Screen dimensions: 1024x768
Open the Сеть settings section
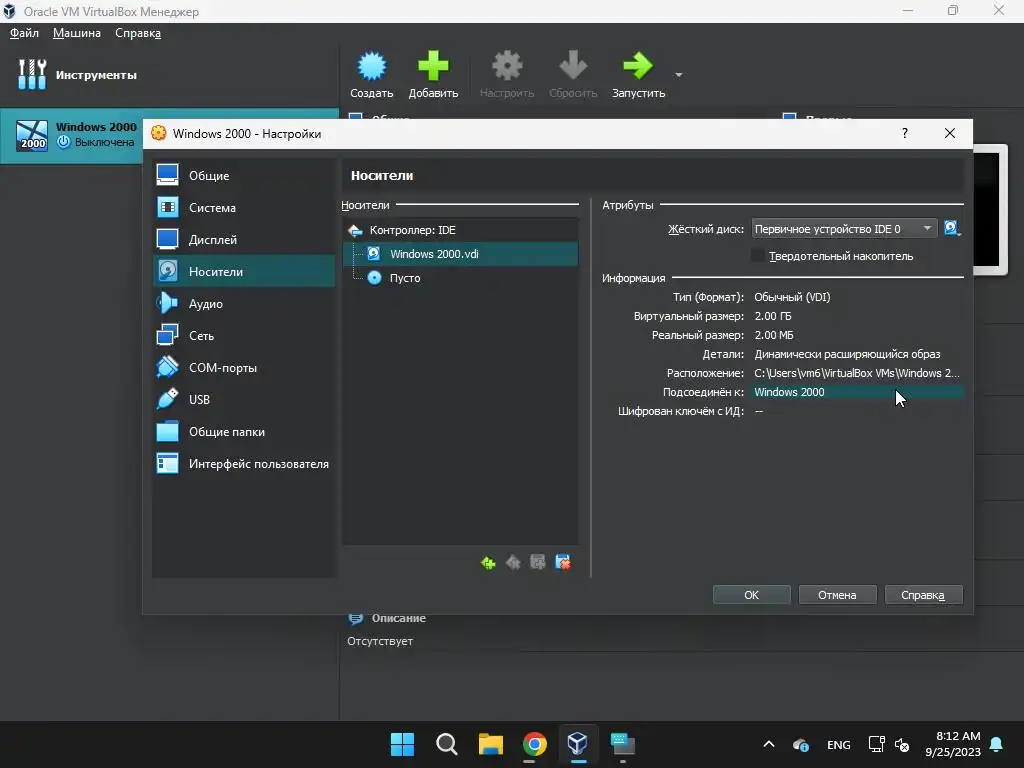[x=244, y=335]
